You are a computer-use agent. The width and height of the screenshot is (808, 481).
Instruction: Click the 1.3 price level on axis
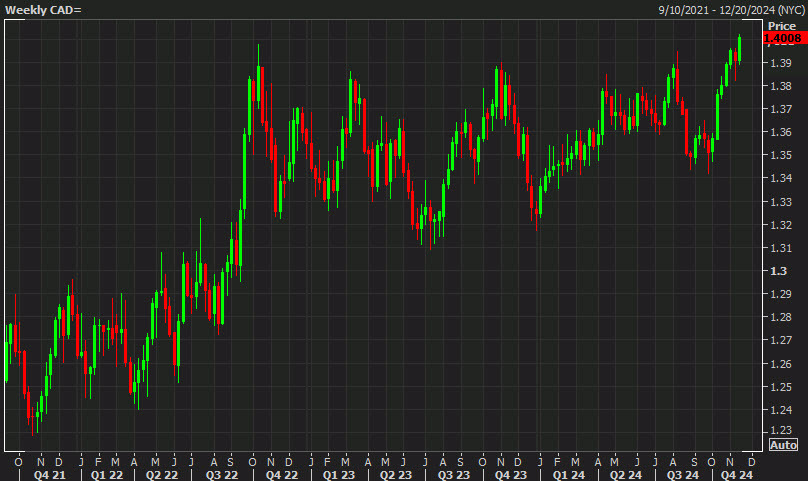coord(778,271)
